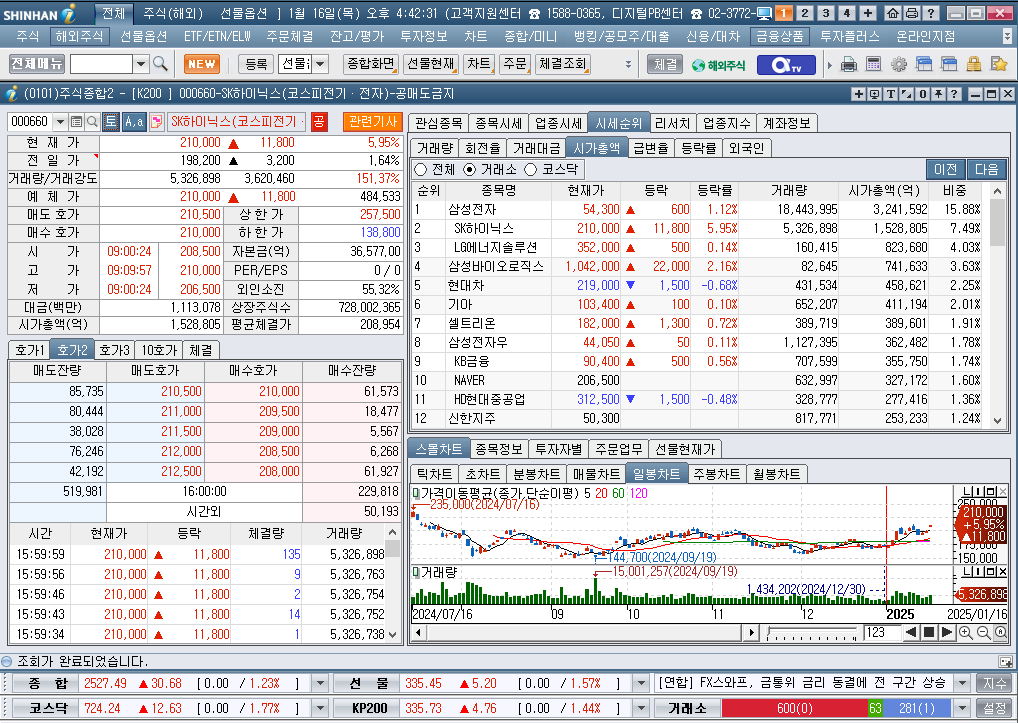Open the 선물 ticker dropdown arrow in ticker bar
This screenshot has width=1018, height=723.
coord(640,683)
